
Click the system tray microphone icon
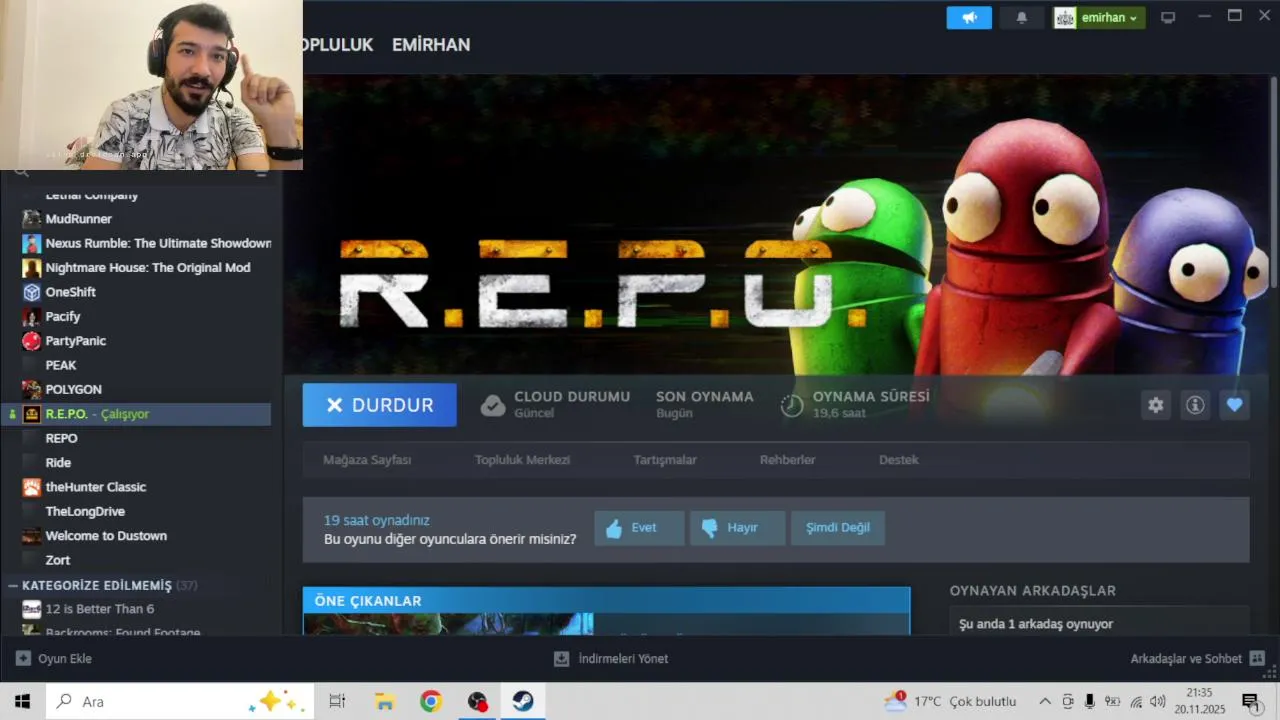tap(1089, 701)
